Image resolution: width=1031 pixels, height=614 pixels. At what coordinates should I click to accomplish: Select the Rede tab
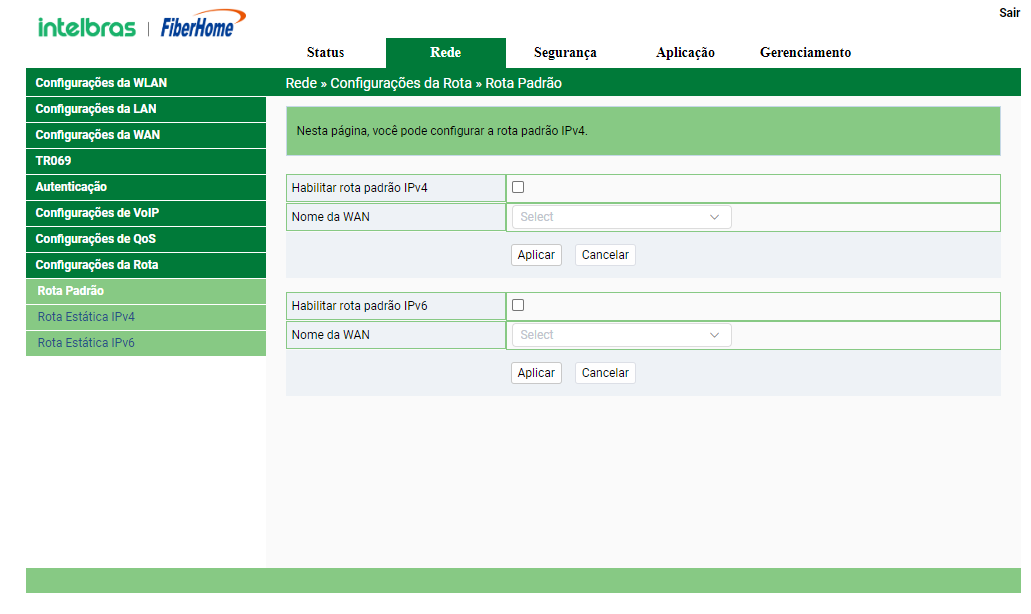[x=446, y=53]
